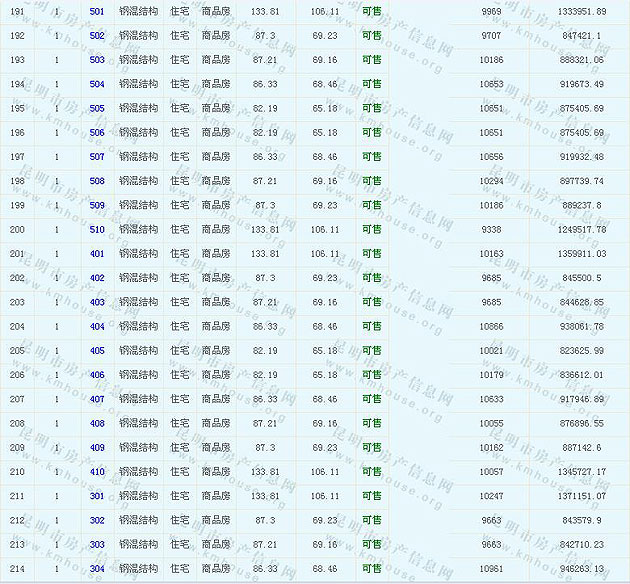Click 可售 status in row 191
This screenshot has height=584, width=630.
pos(371,11)
